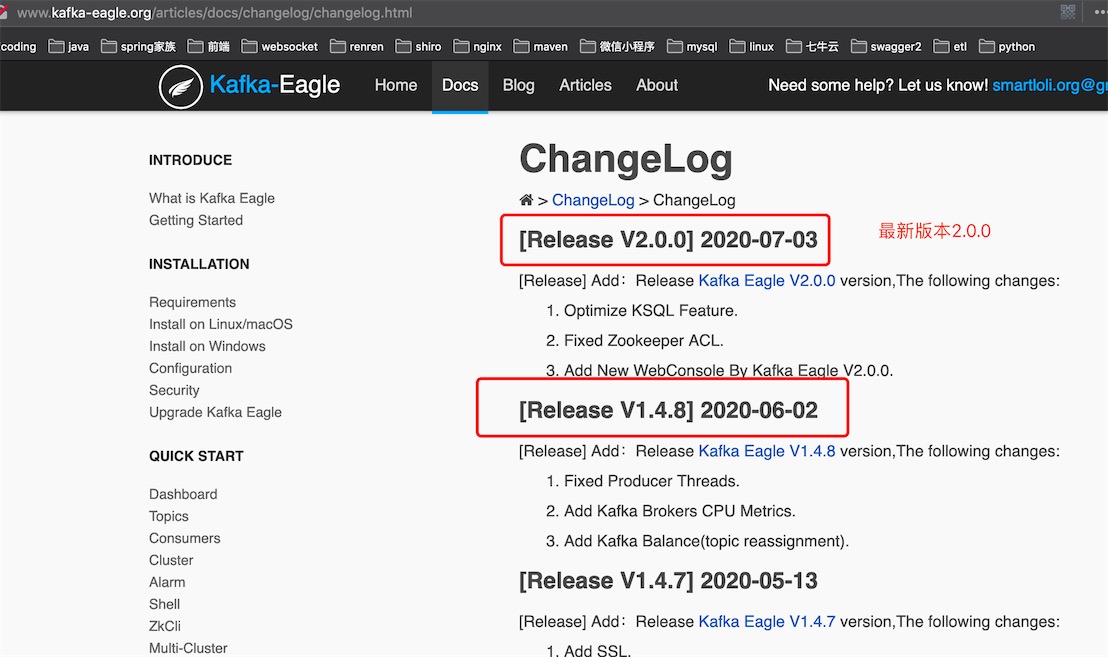This screenshot has height=657, width=1108.
Task: Open Install on Linux/macOS sidebar link
Action: (220, 324)
